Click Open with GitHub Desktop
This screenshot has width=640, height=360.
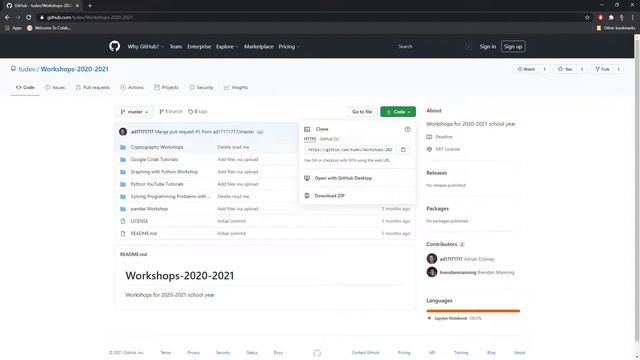coord(343,178)
